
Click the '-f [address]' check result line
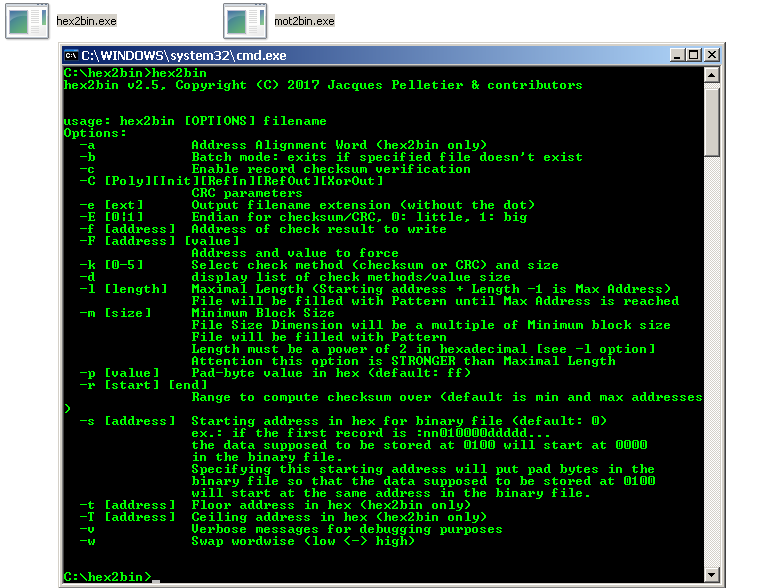[x=263, y=229]
